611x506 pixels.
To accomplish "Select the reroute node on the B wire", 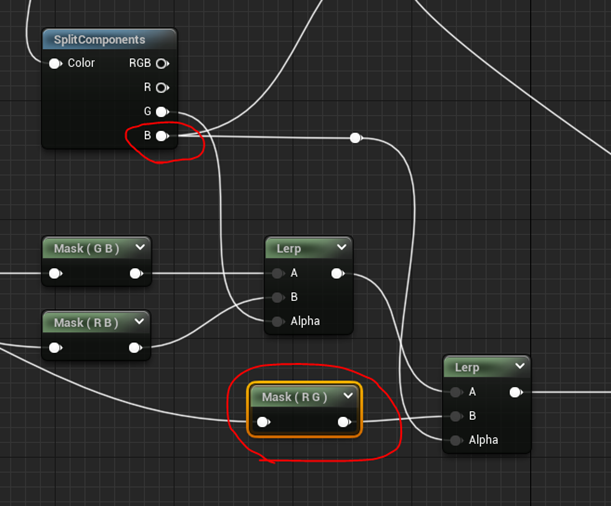I will tap(355, 138).
